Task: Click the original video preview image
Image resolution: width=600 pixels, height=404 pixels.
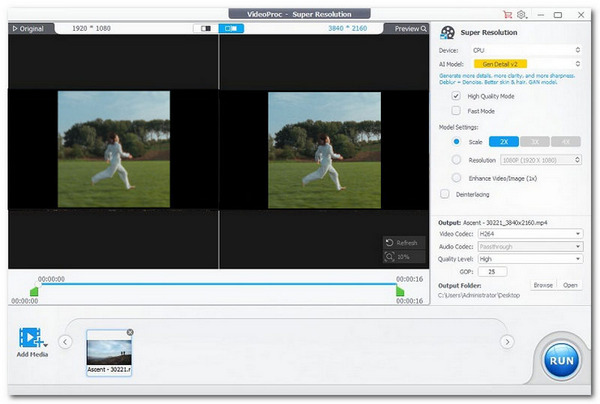Action: (114, 149)
